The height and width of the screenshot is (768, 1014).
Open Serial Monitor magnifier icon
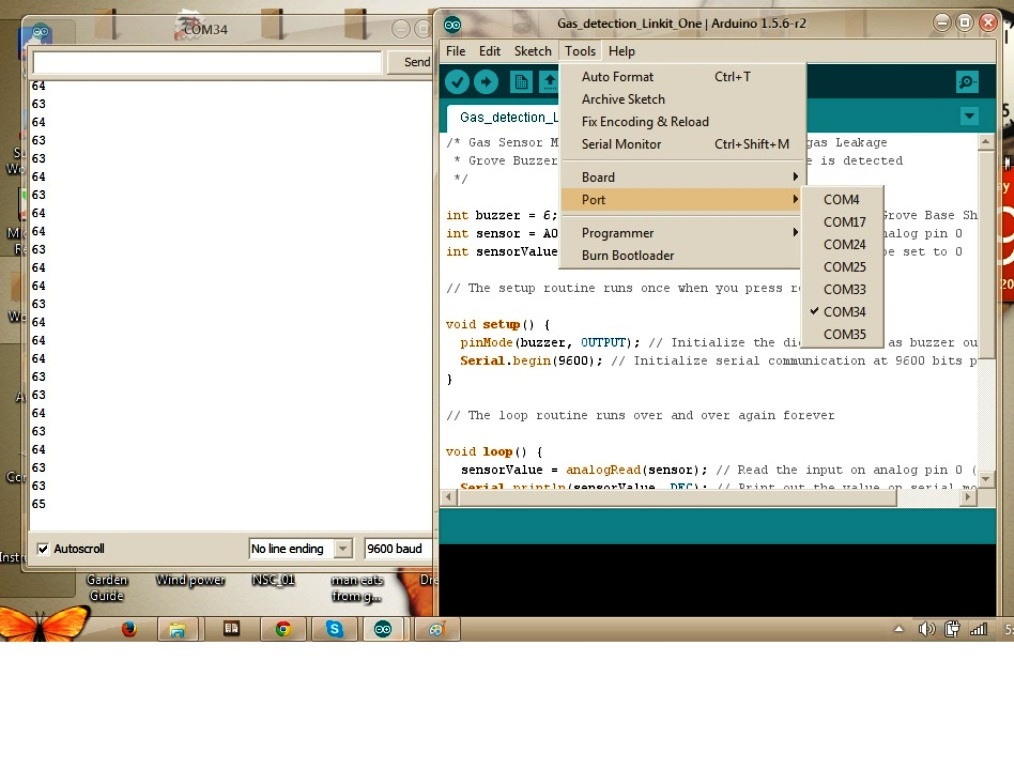click(x=966, y=82)
